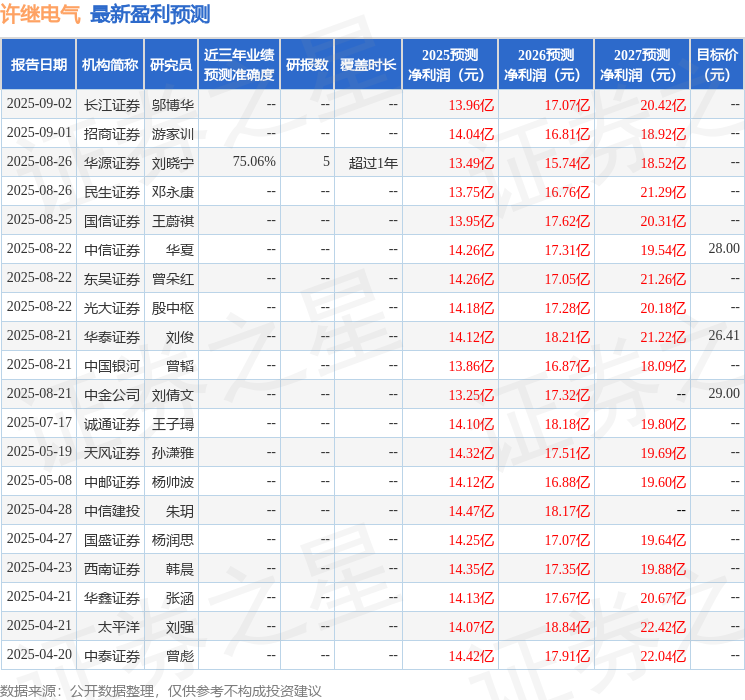Click the 报告日期 column header

(38, 65)
